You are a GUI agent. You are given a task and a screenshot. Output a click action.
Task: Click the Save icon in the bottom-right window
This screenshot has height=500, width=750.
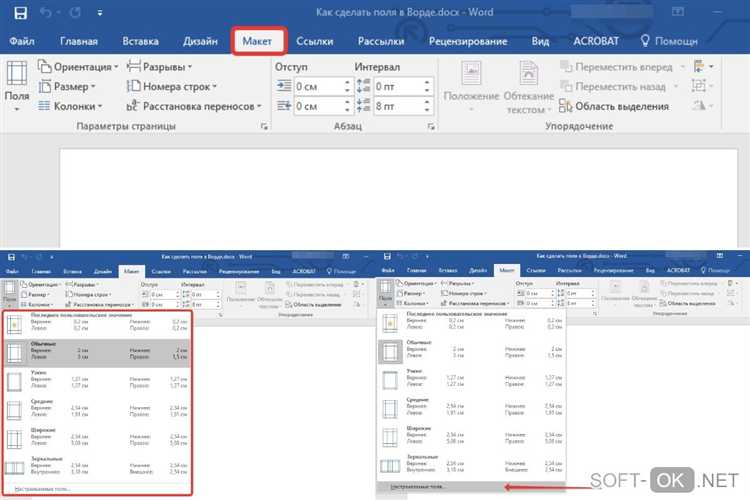point(387,256)
